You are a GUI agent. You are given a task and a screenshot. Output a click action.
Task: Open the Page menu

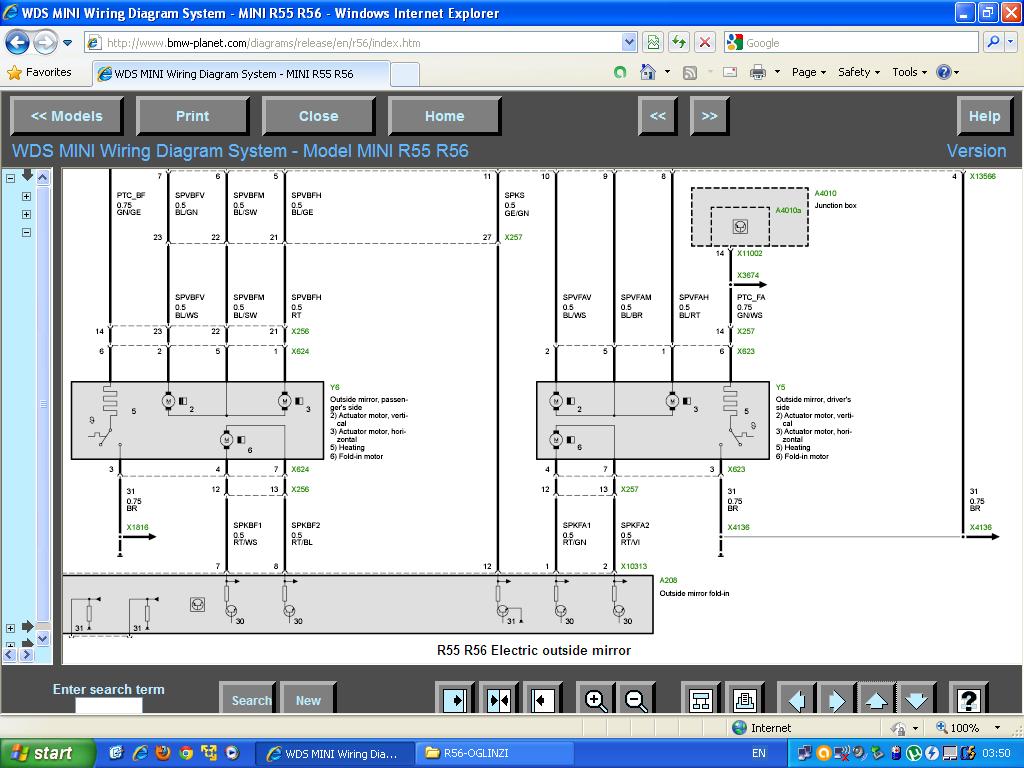(x=808, y=72)
